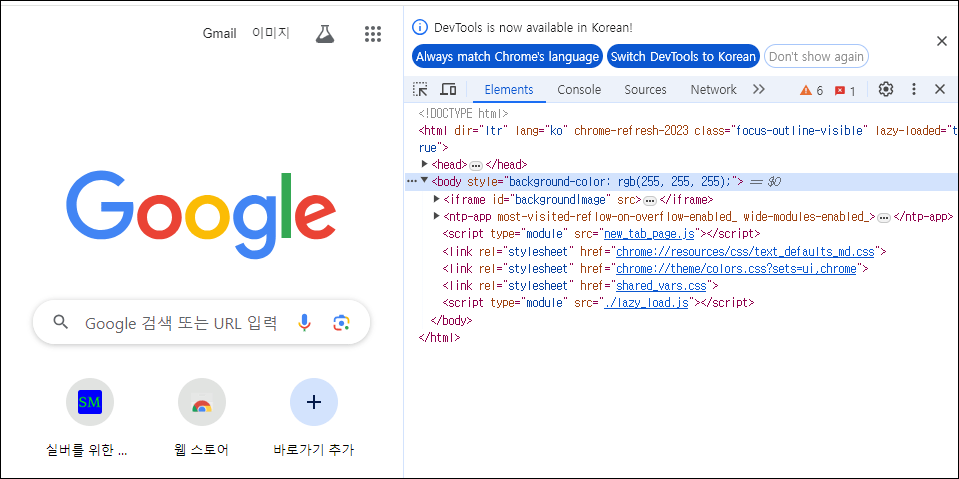959x479 pixels.
Task: Expand the iframe backgroundImage node
Action: [x=436, y=199]
